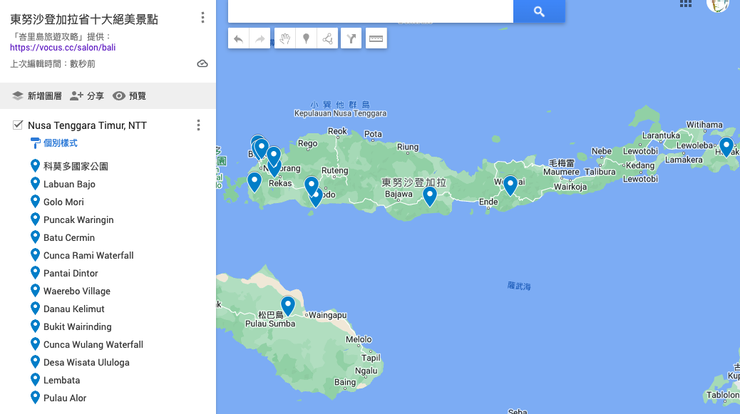The height and width of the screenshot is (414, 740).
Task: Pick the add directions tool
Action: pos(351,39)
